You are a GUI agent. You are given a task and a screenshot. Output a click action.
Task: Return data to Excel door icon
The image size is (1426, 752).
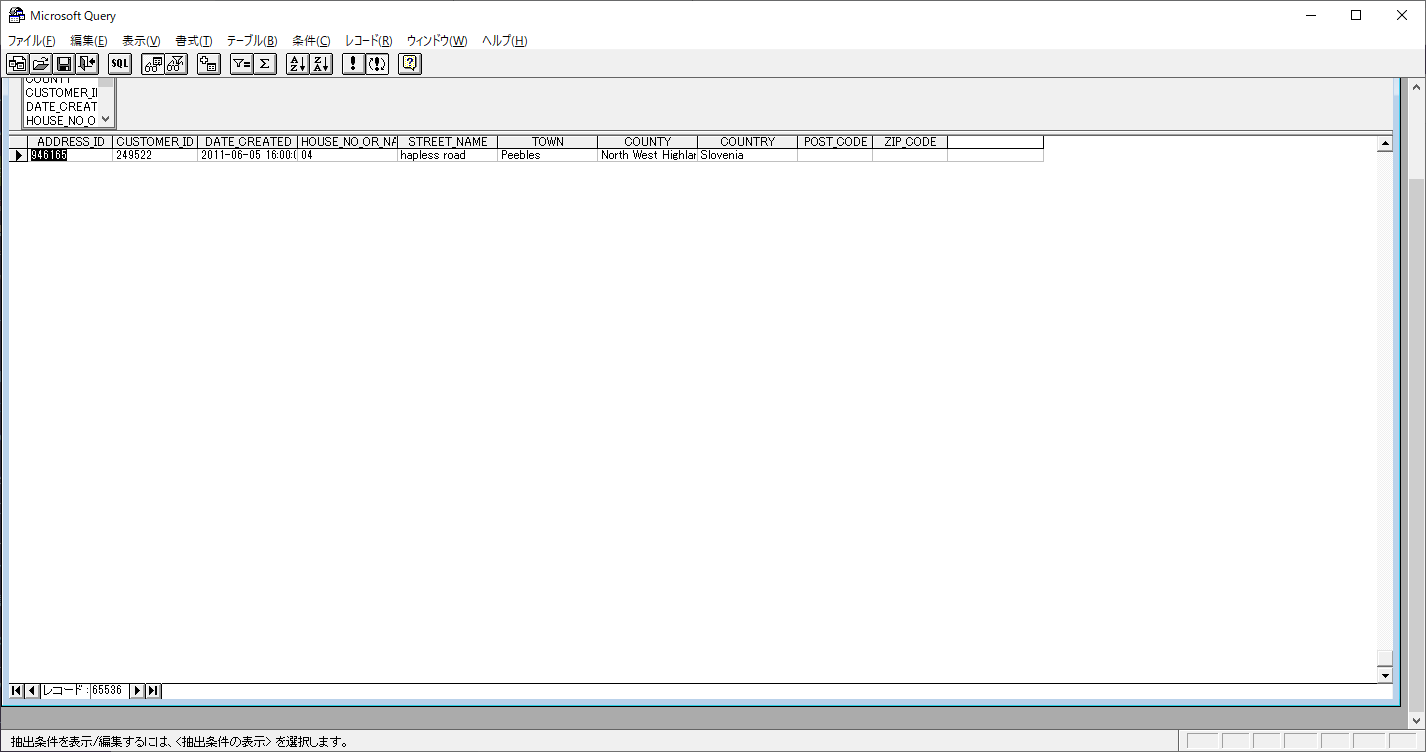point(87,64)
